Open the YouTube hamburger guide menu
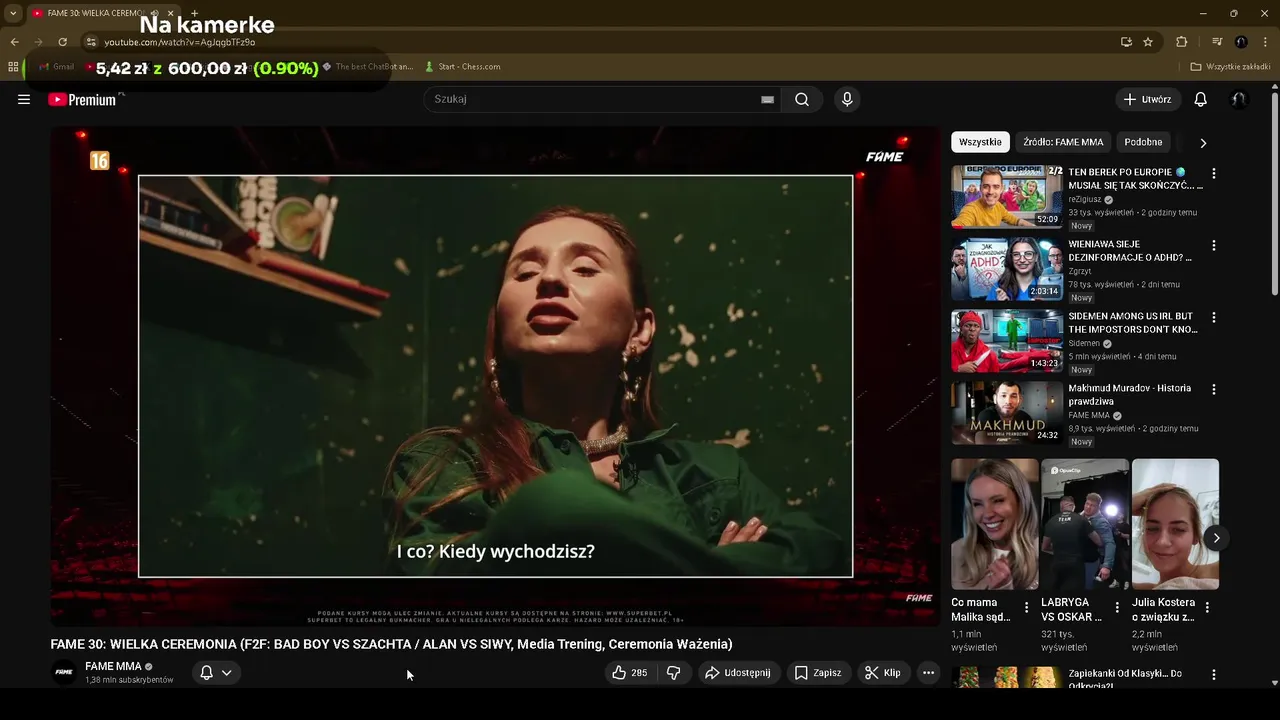The image size is (1280, 720). [24, 99]
